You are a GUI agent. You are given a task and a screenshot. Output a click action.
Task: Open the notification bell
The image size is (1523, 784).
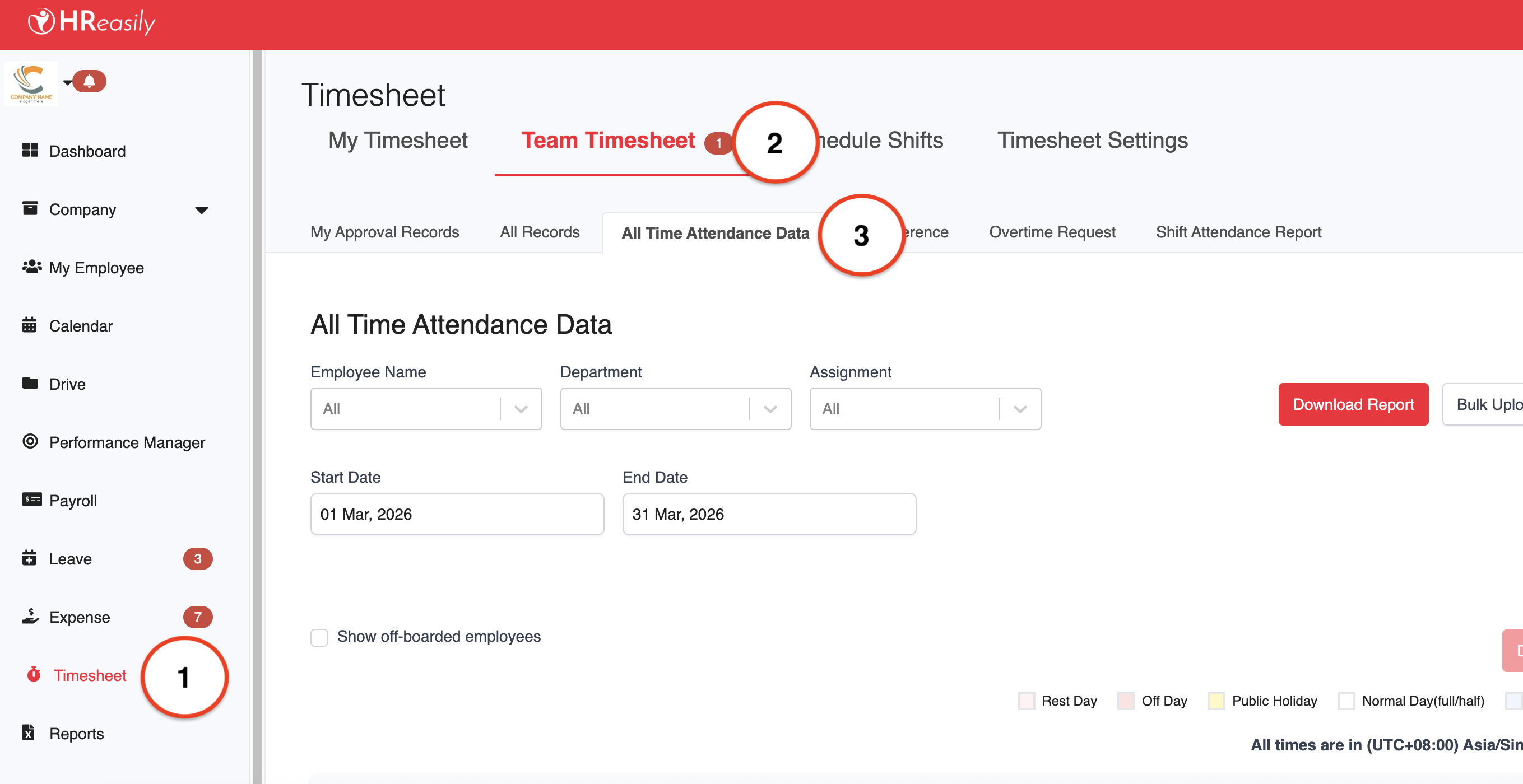[89, 81]
